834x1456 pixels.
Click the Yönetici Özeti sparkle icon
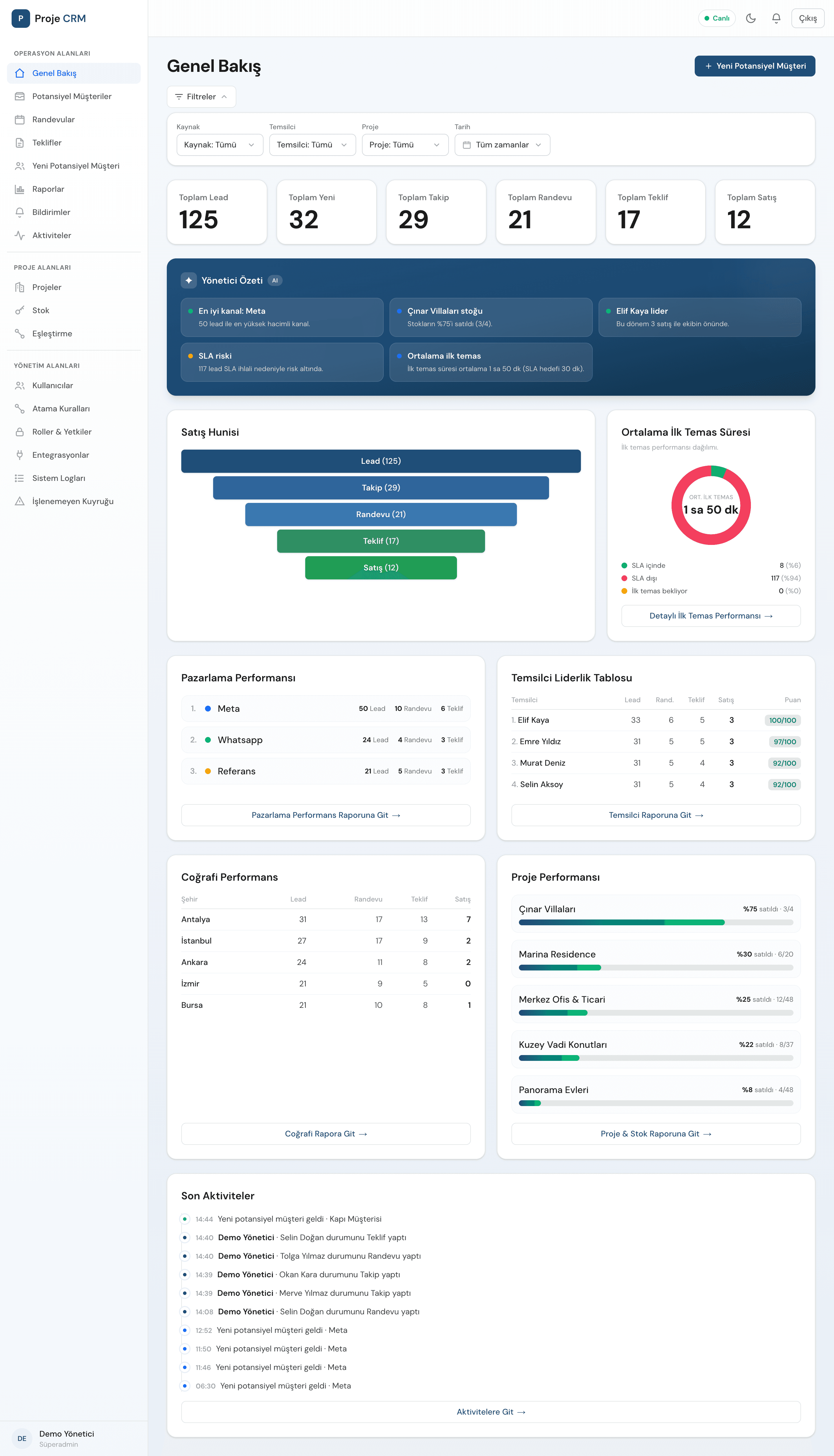coord(189,280)
